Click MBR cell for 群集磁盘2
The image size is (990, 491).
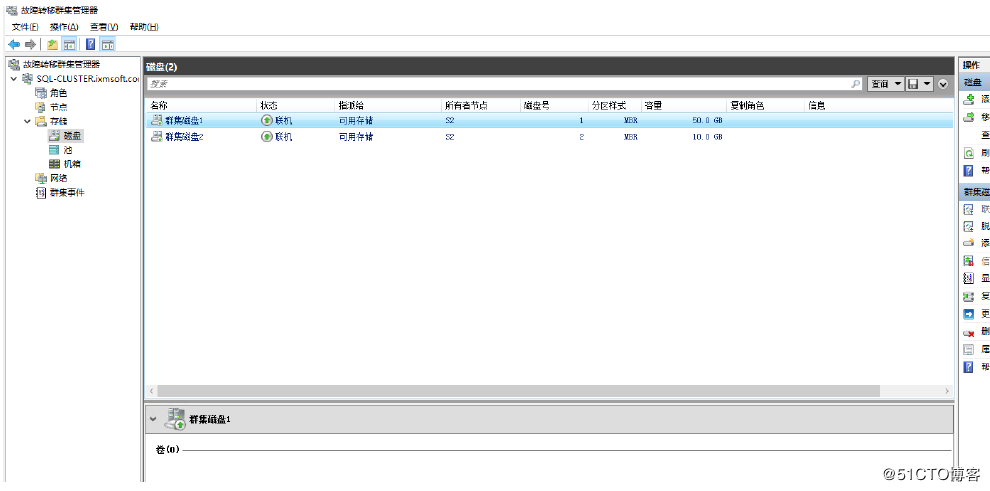coord(631,136)
